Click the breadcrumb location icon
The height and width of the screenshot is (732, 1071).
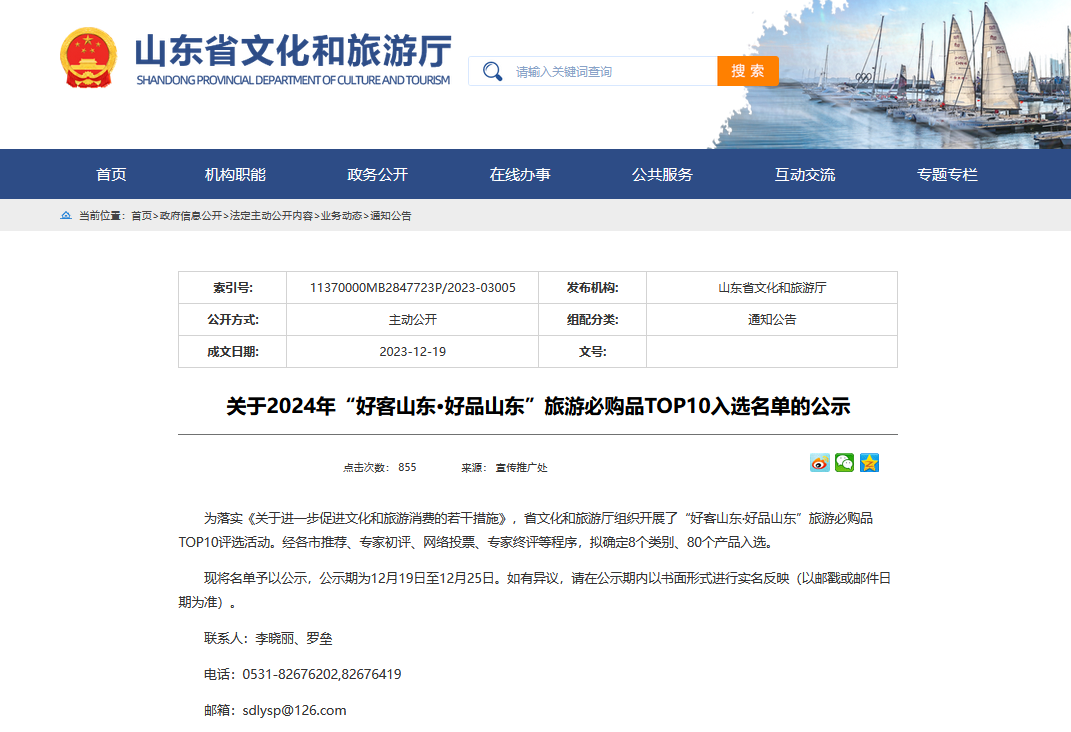pos(66,216)
